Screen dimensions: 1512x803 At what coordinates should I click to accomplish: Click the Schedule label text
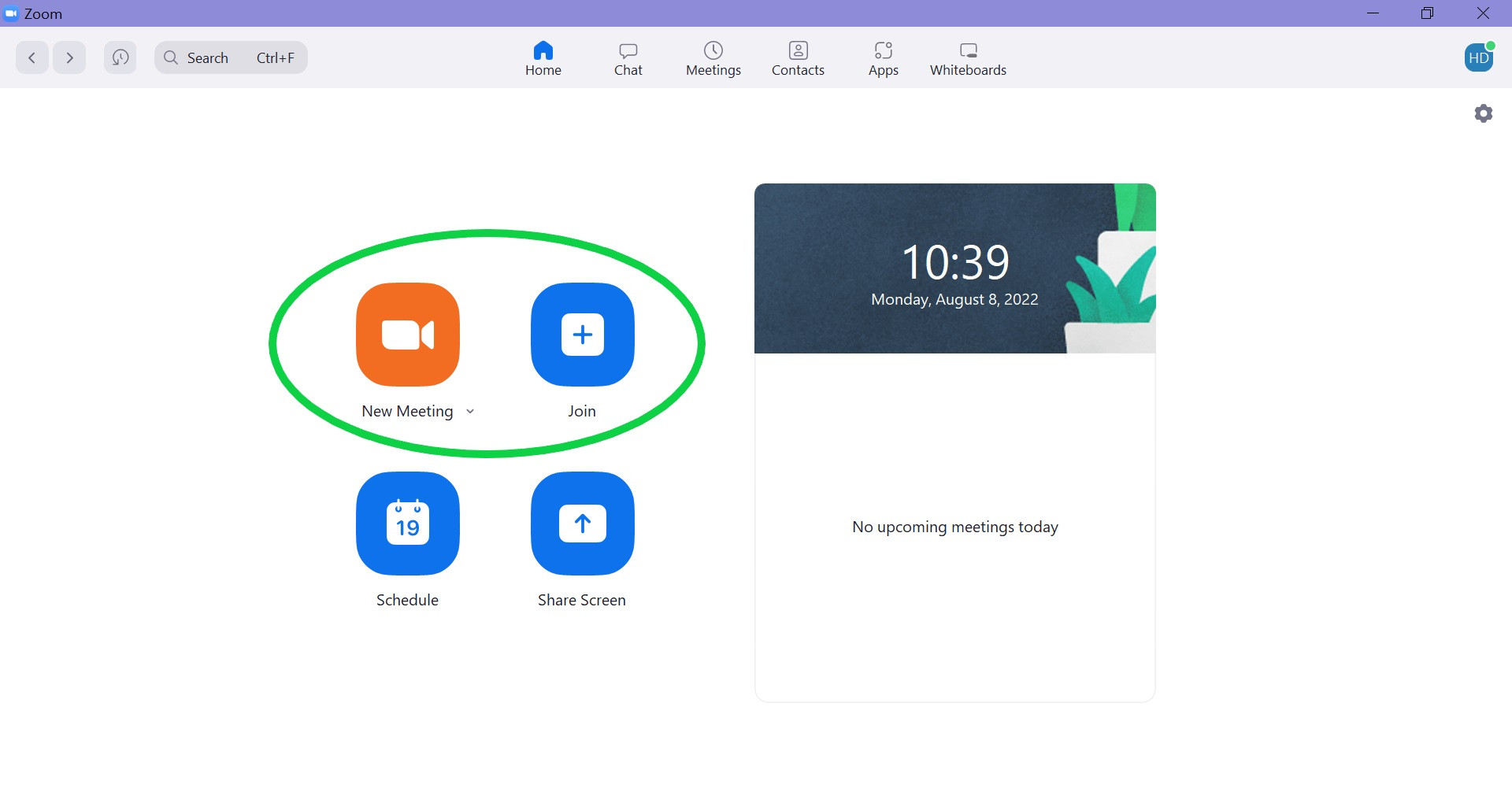[x=407, y=600]
